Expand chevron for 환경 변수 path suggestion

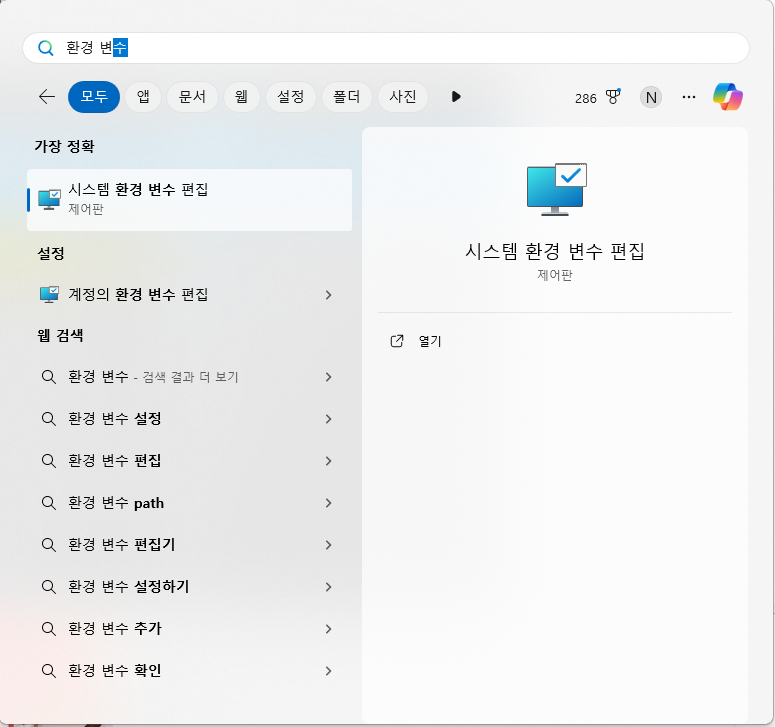click(x=328, y=503)
